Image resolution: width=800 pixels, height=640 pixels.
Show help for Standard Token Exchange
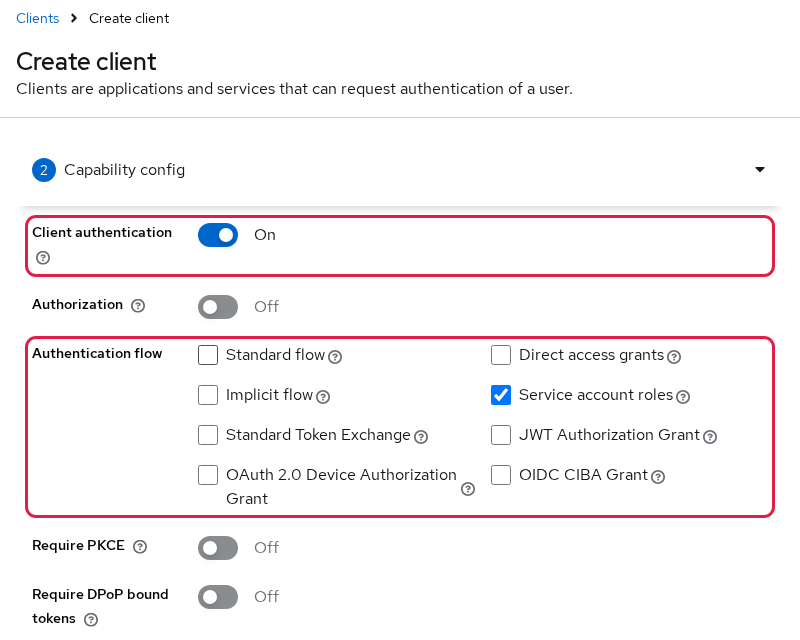(421, 437)
